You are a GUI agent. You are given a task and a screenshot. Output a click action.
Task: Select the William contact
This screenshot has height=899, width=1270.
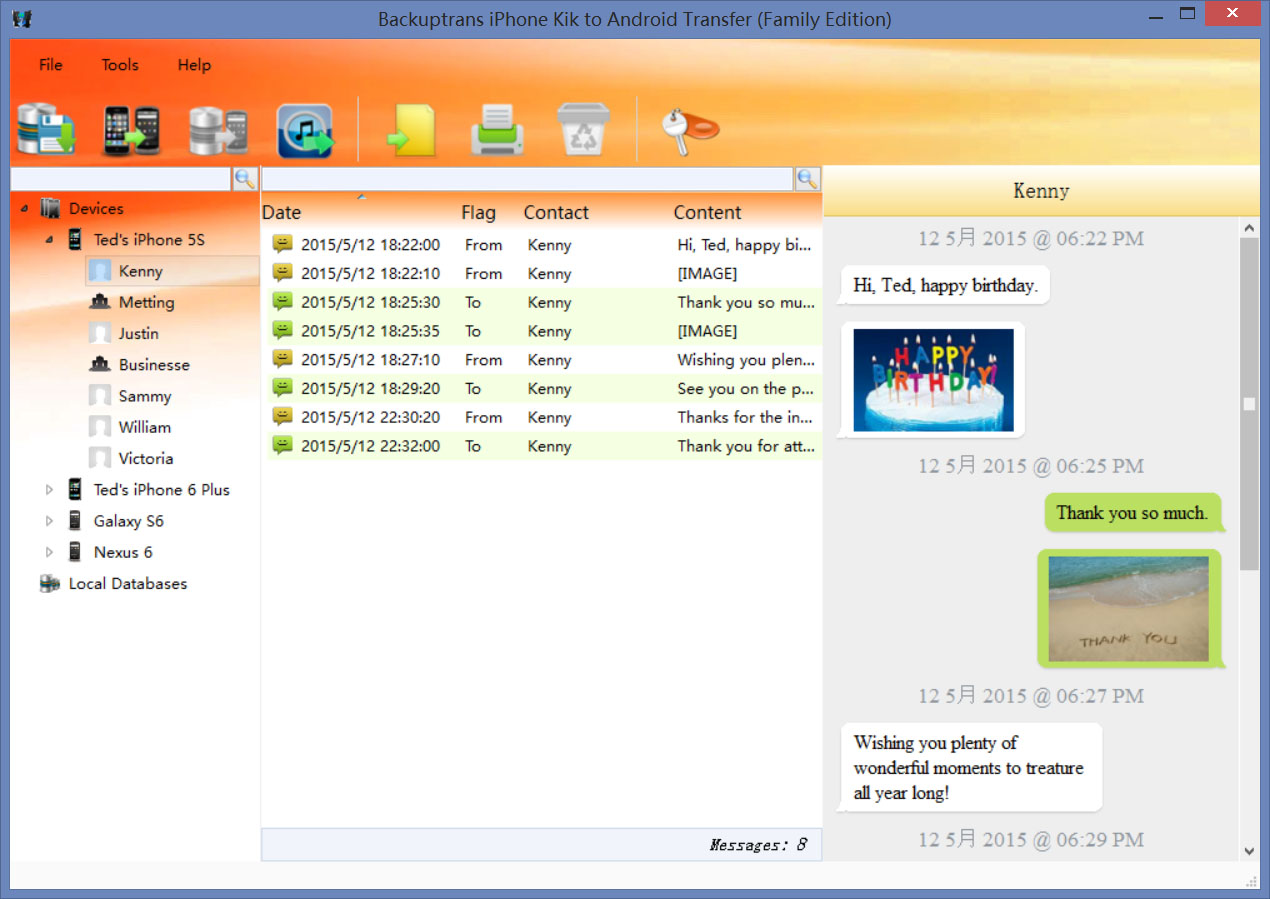[144, 427]
